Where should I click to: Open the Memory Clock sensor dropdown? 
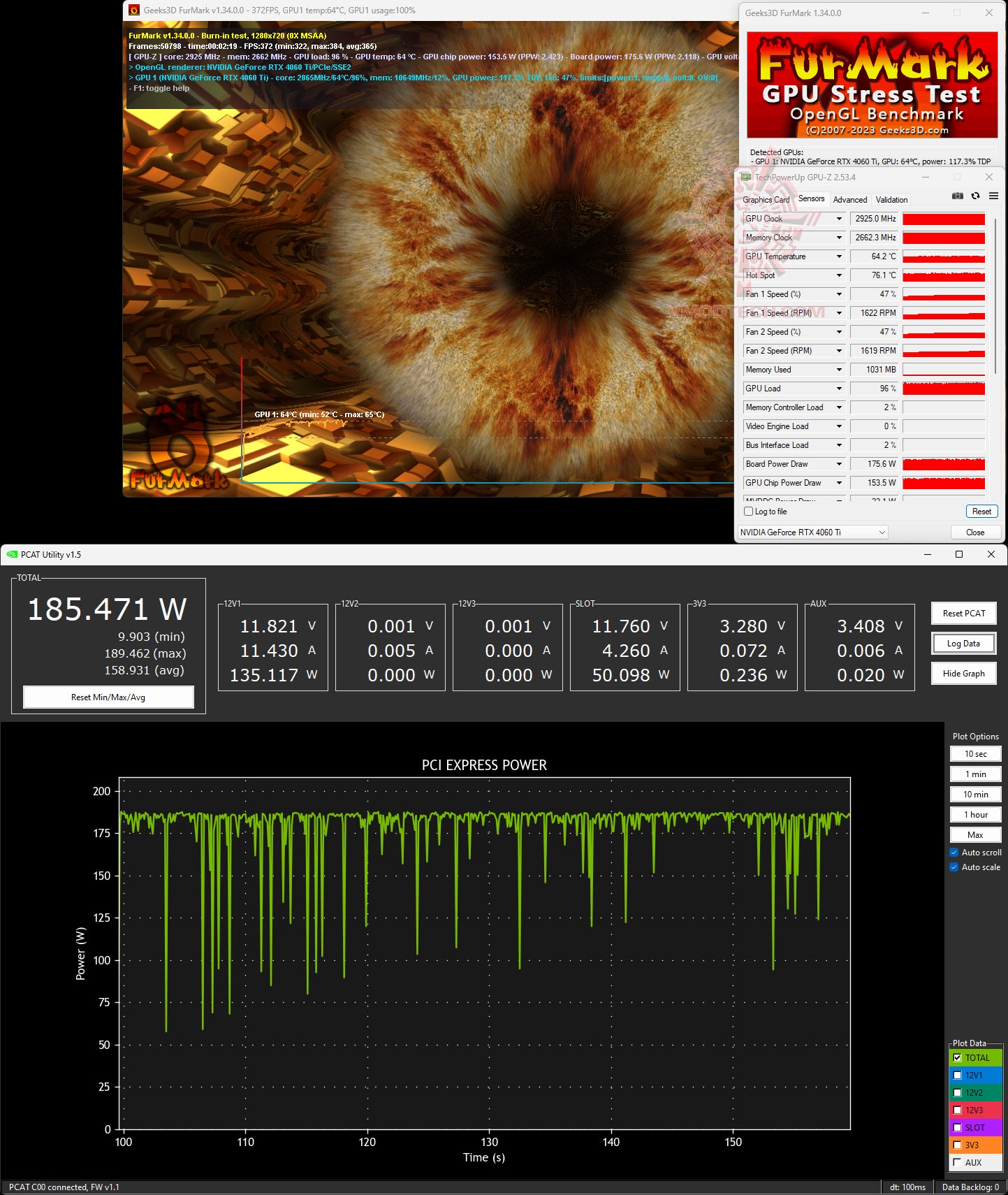pos(839,238)
